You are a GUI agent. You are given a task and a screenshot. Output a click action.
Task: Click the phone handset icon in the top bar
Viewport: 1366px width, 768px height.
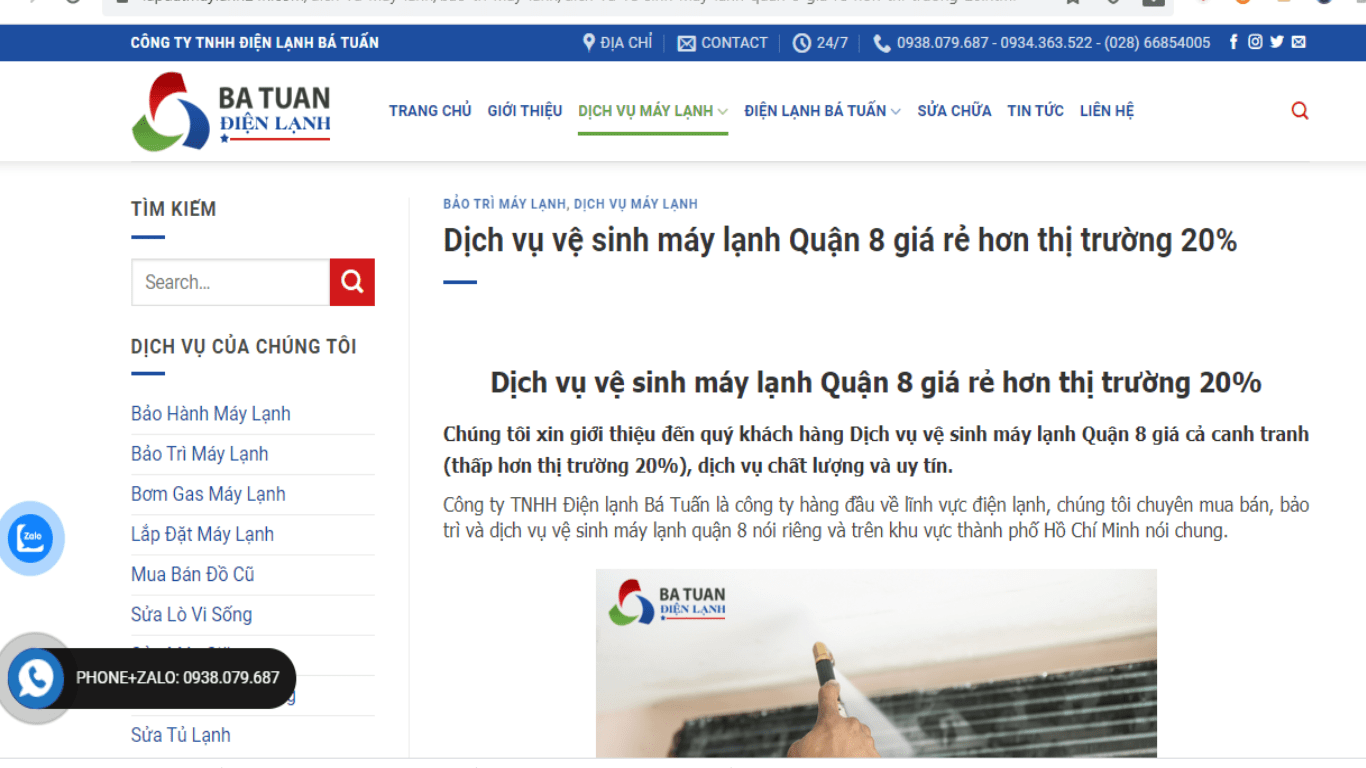[881, 43]
